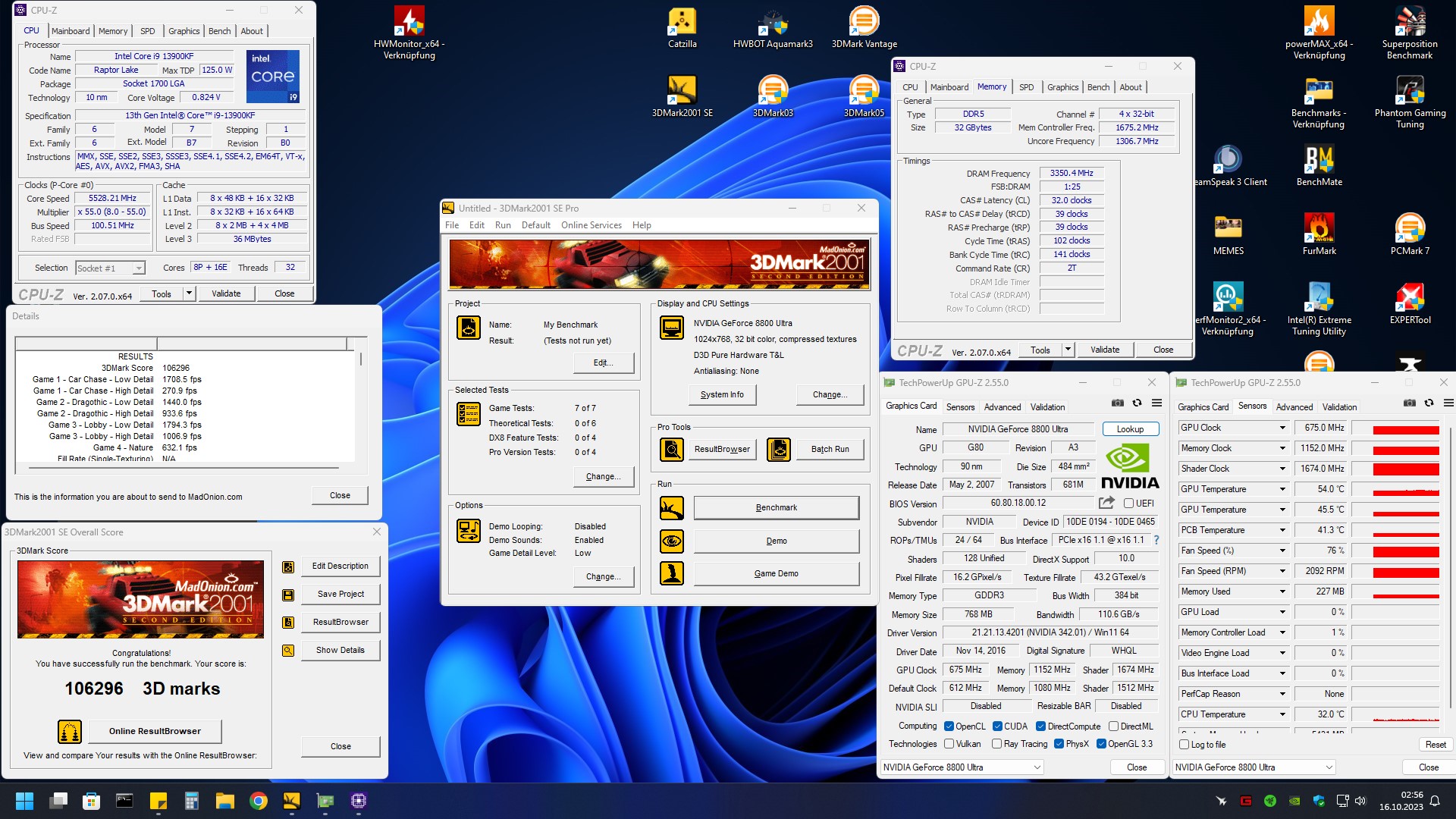This screenshot has height=819, width=1456.
Task: Launch the FurMark desktop shortcut
Action: click(x=1319, y=234)
